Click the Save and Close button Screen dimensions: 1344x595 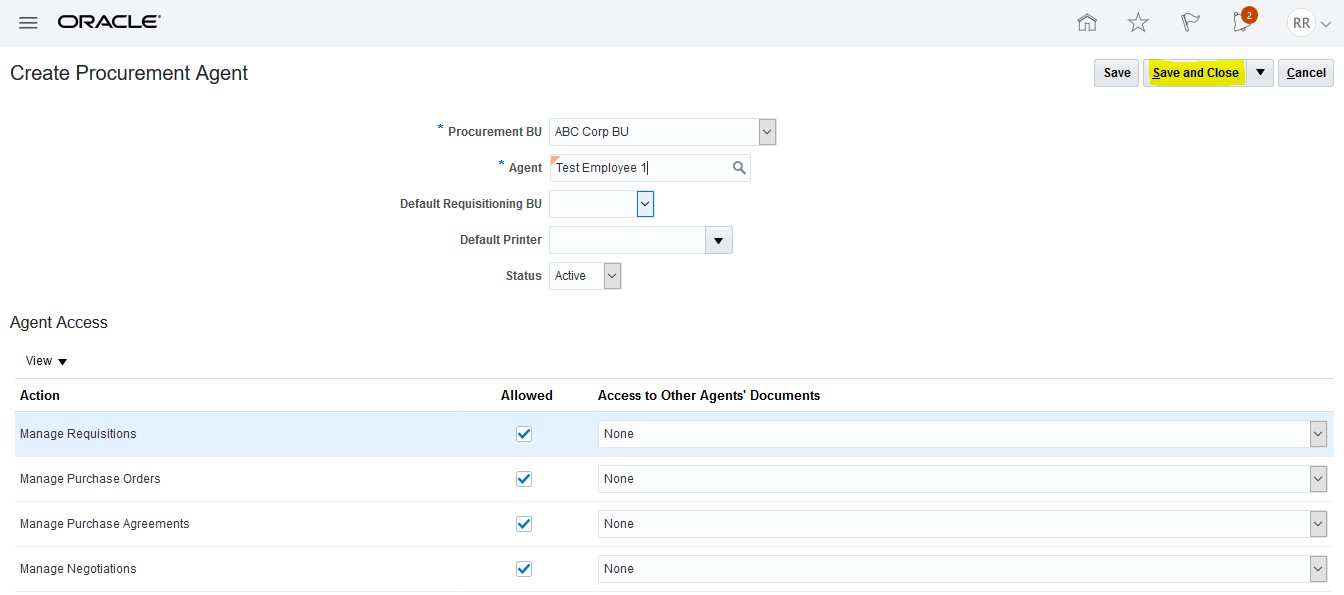pos(1197,72)
